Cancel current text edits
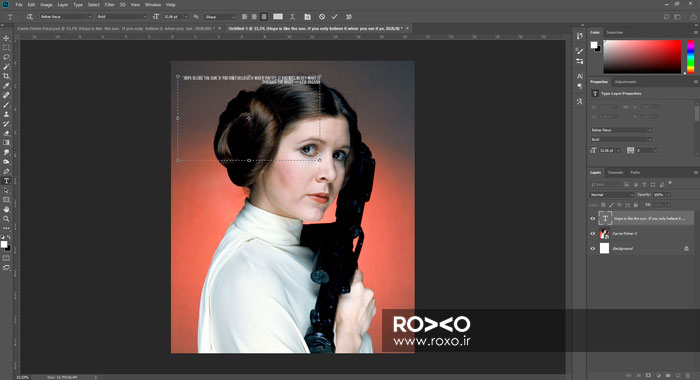The width and height of the screenshot is (700, 380). (322, 17)
